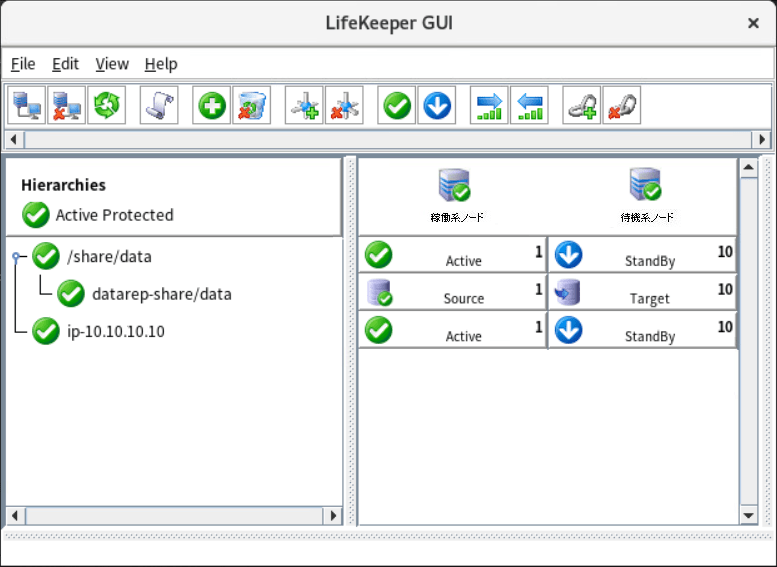The height and width of the screenshot is (567, 777).
Task: Open the View Logs scroll icon
Action: [159, 105]
